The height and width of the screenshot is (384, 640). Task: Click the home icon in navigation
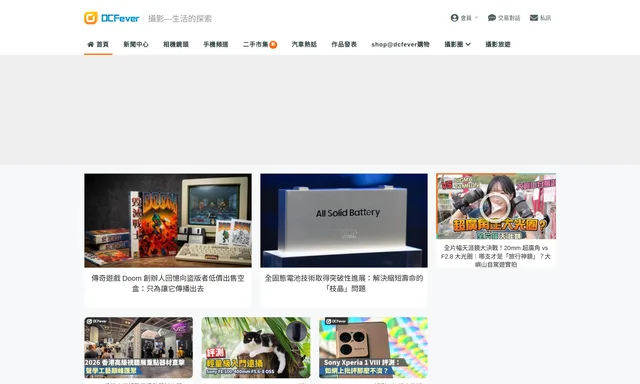point(91,44)
